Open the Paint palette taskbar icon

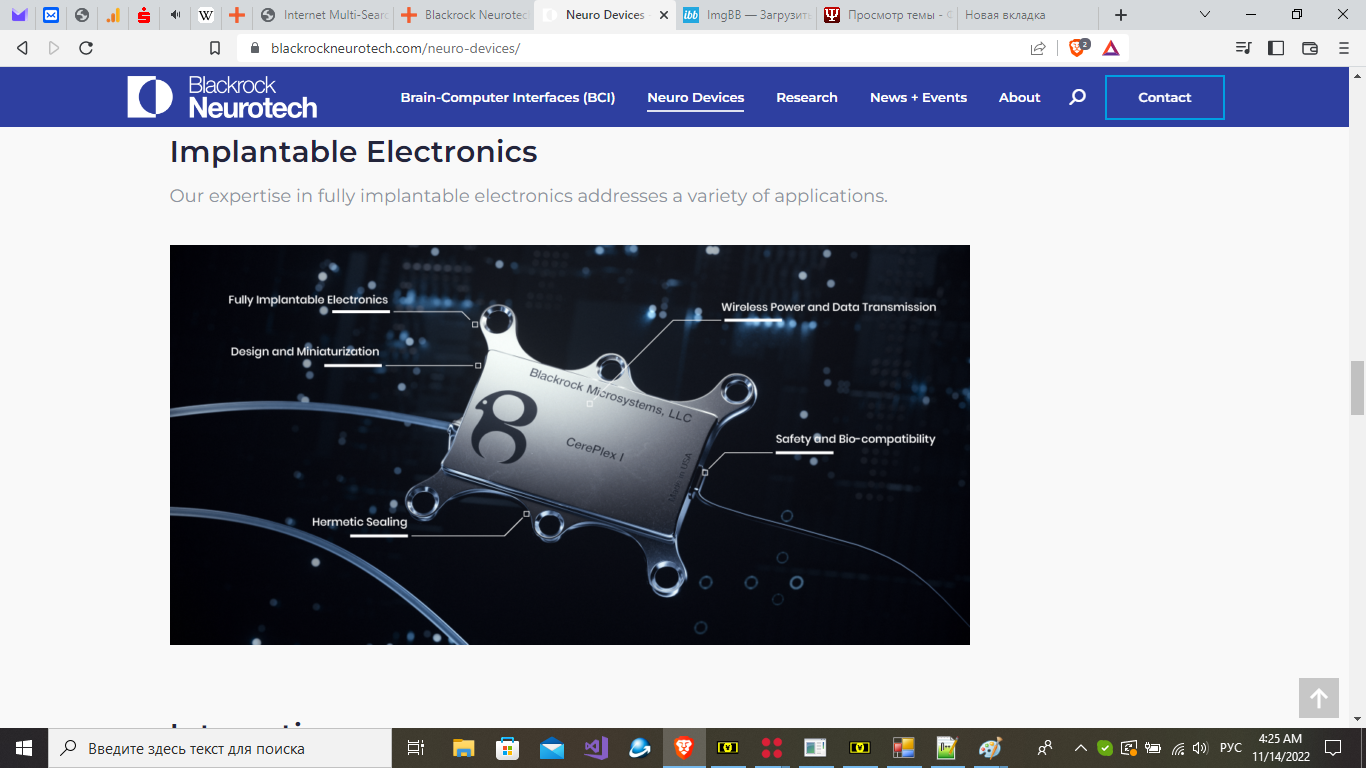pyautogui.click(x=990, y=748)
